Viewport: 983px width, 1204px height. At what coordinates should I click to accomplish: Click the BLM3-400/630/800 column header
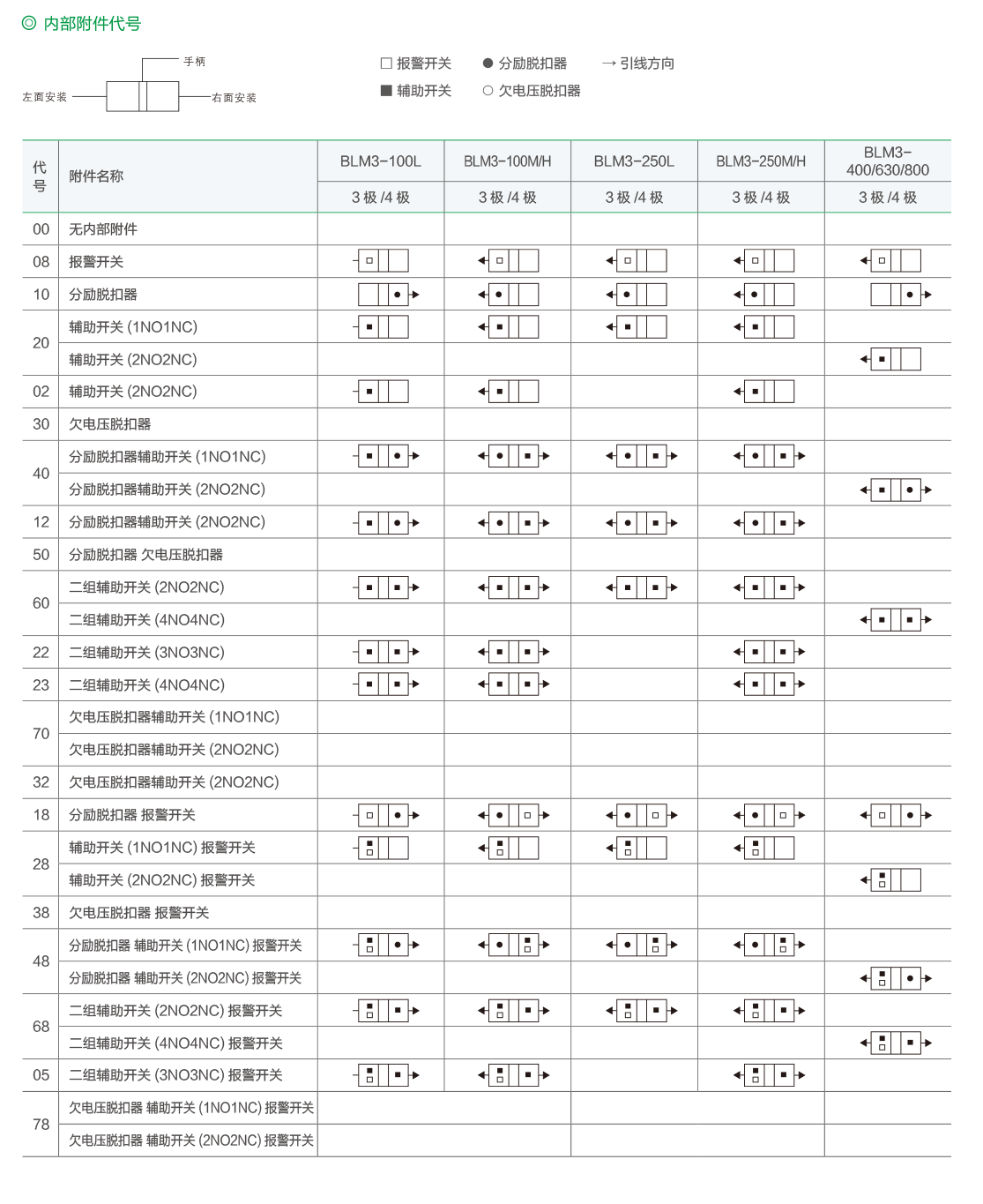[x=888, y=161]
